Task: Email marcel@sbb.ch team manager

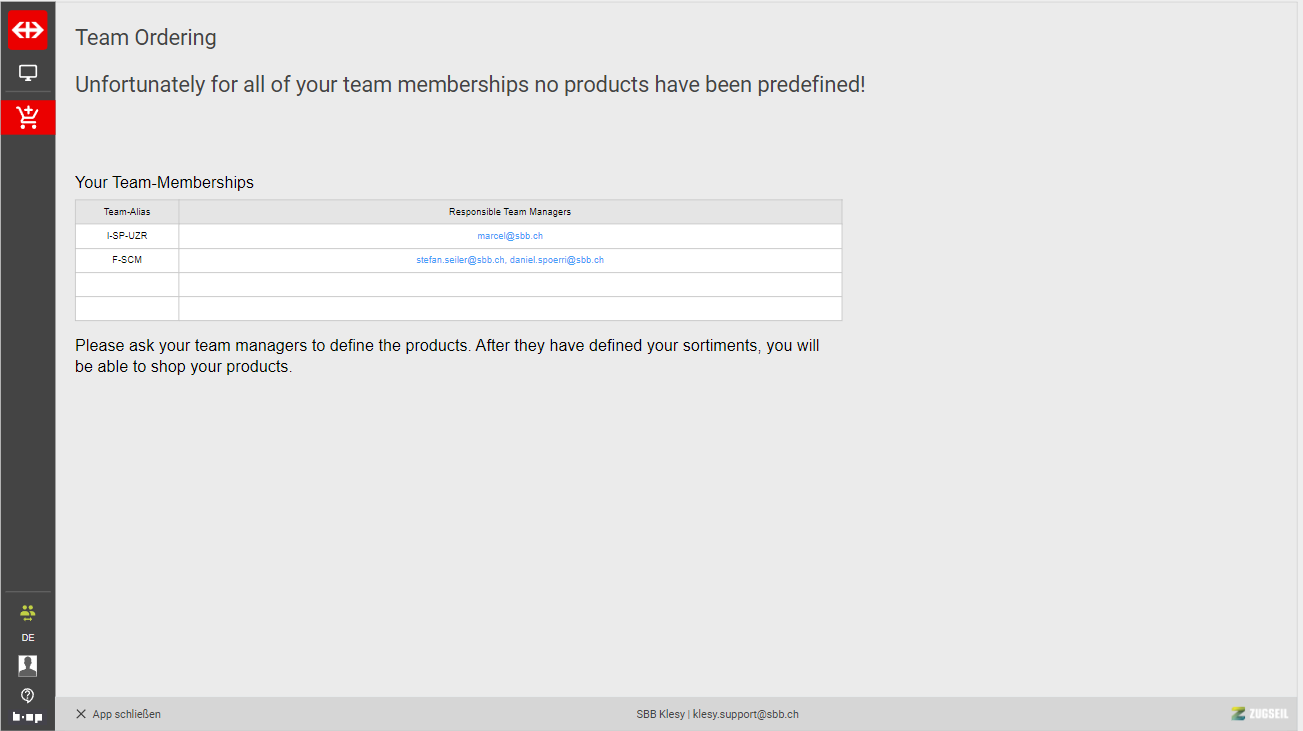Action: [510, 236]
